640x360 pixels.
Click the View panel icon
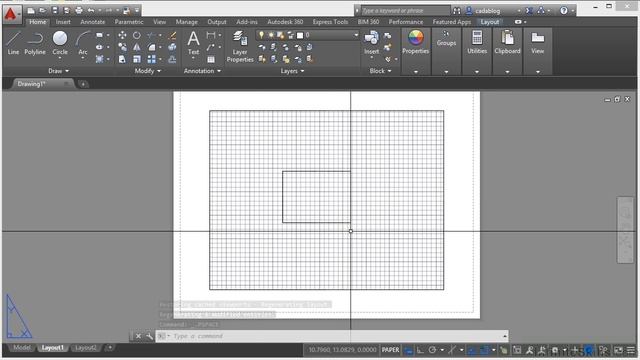(538, 38)
